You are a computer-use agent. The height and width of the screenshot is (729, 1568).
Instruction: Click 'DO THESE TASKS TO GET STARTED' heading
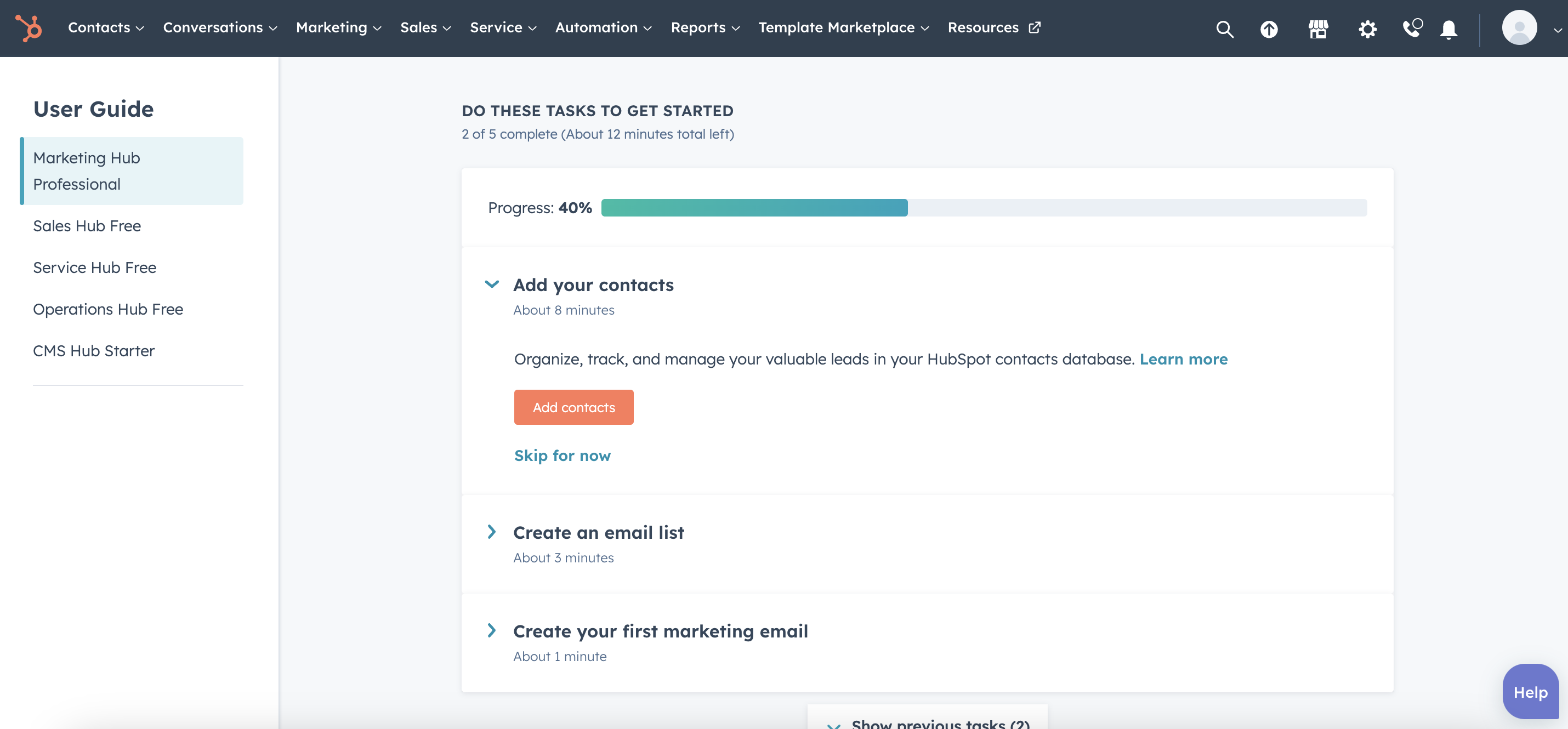(x=597, y=111)
